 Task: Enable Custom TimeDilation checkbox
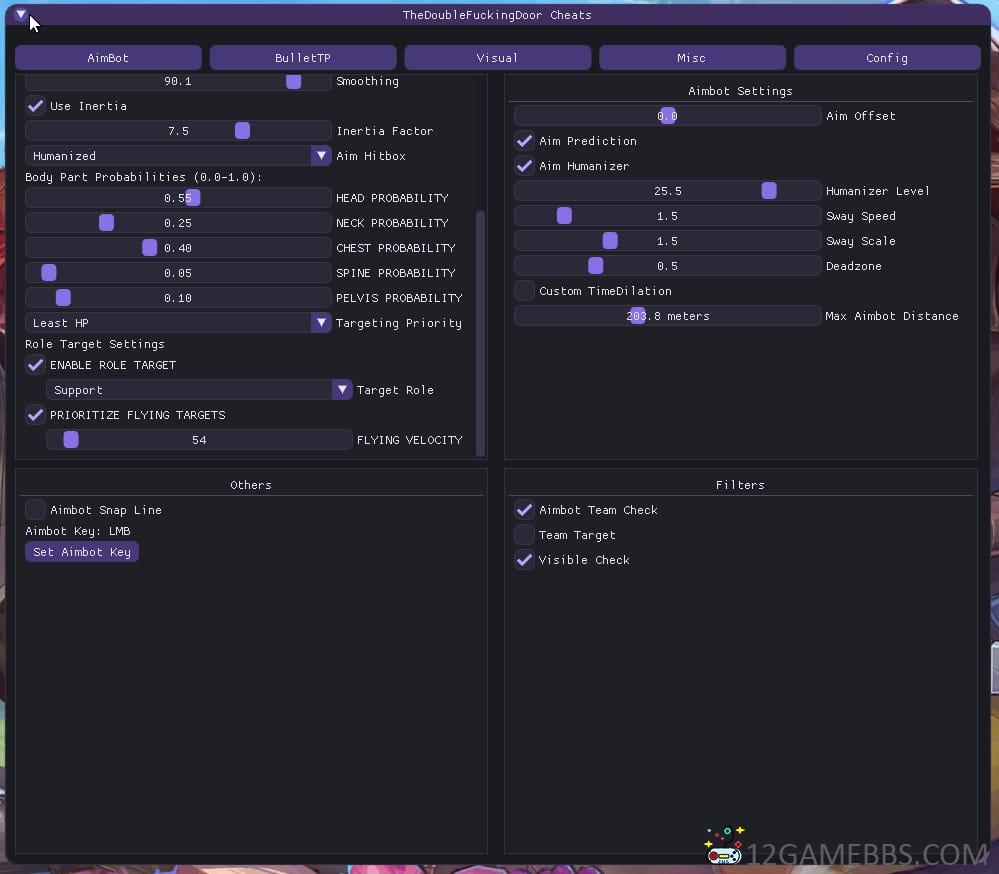[x=524, y=290]
